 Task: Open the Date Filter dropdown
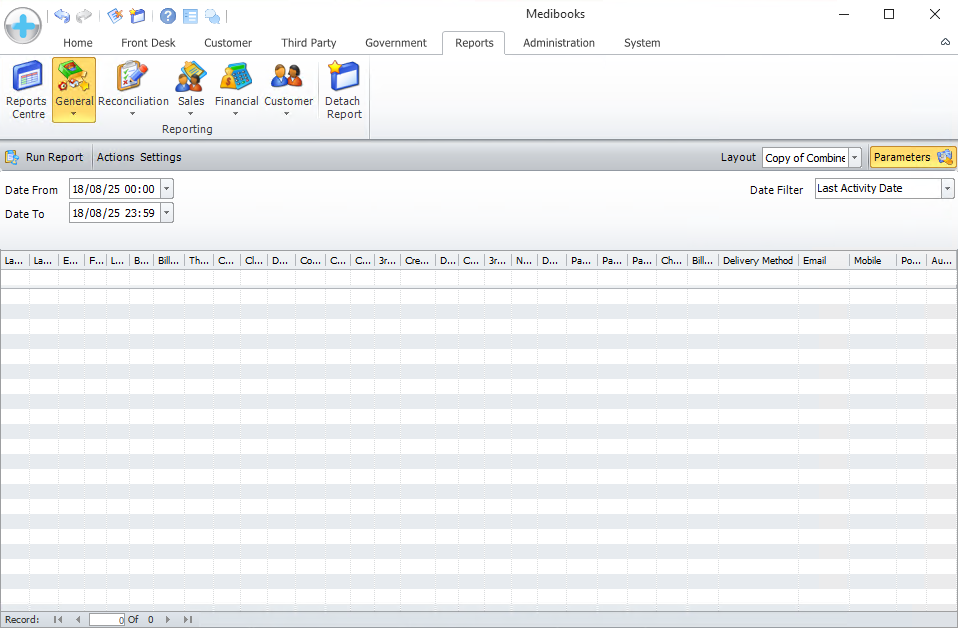click(947, 189)
